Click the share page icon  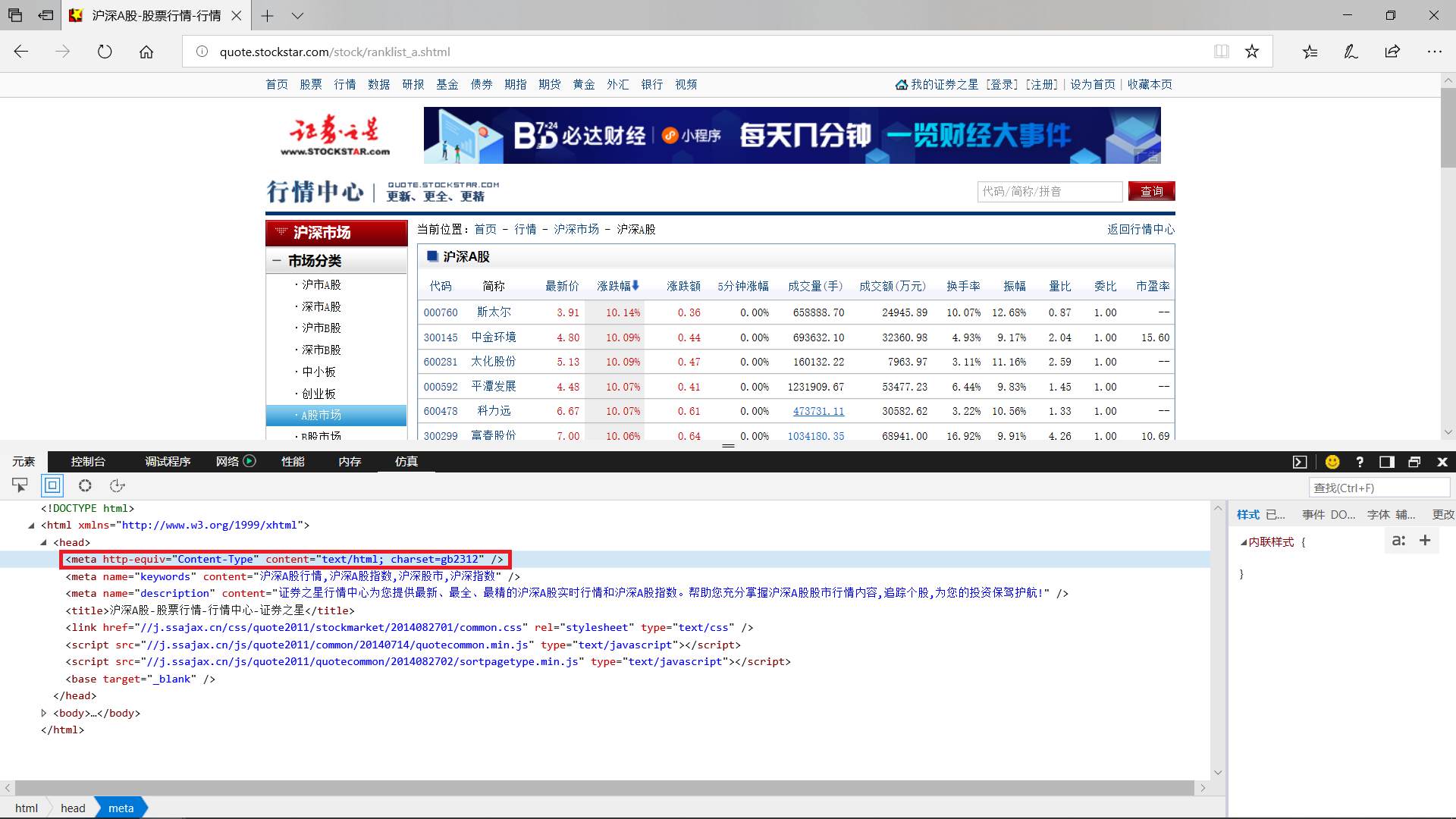(1392, 52)
